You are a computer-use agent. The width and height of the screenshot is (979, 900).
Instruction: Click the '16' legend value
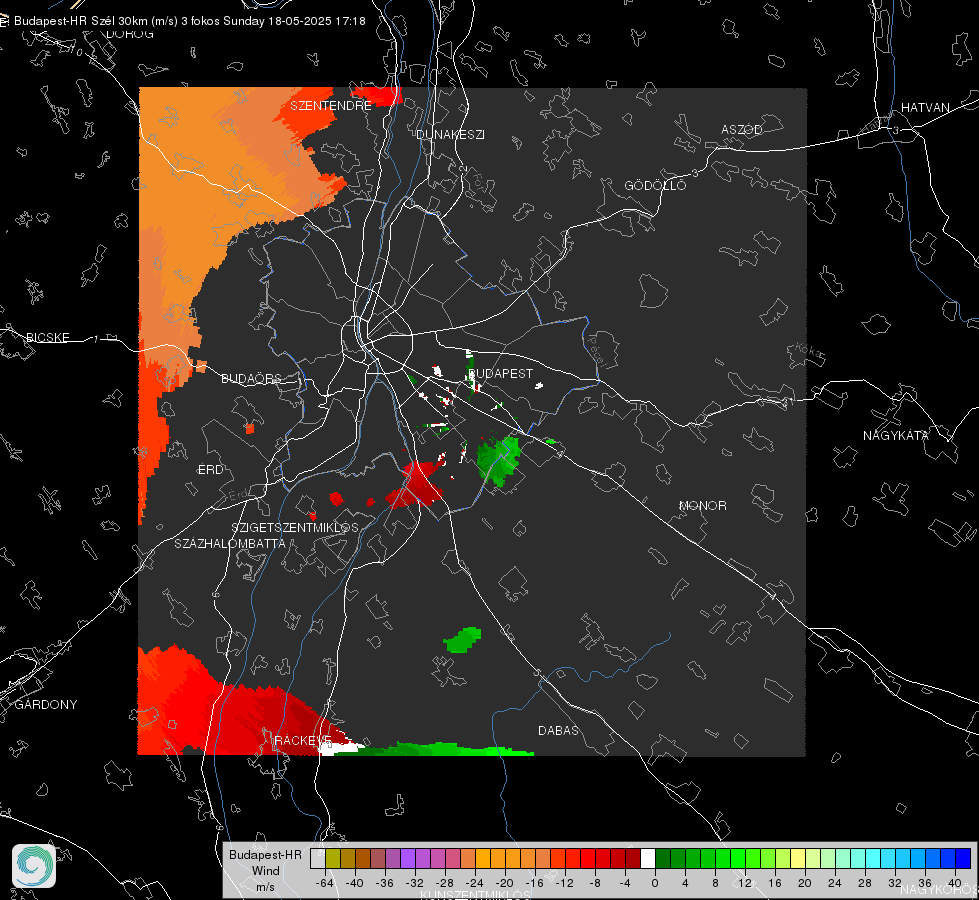tap(775, 883)
